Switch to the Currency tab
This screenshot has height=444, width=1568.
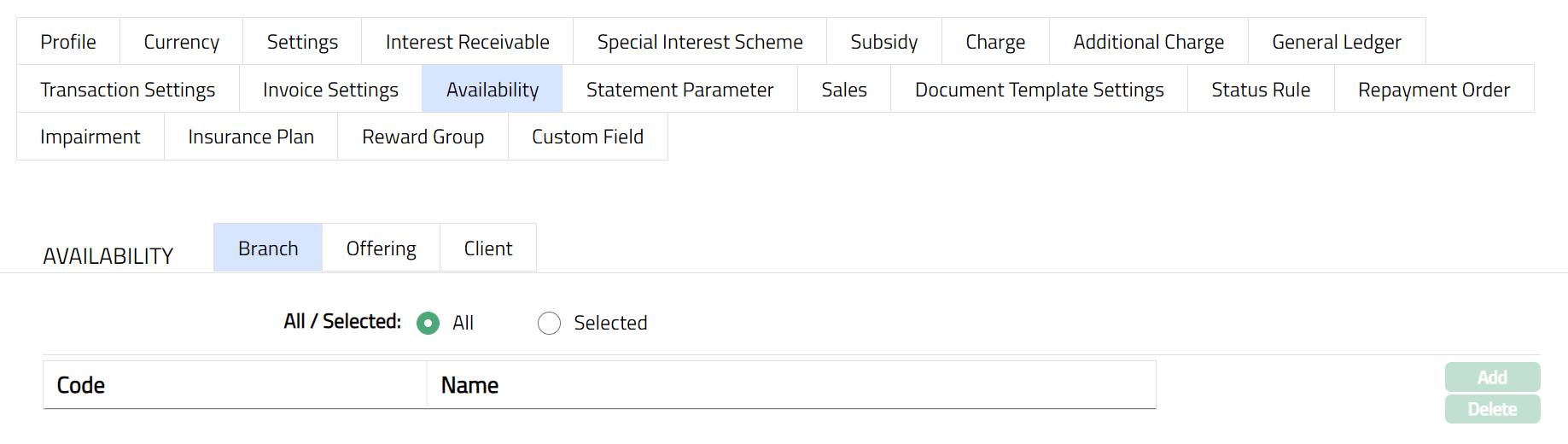coord(181,42)
